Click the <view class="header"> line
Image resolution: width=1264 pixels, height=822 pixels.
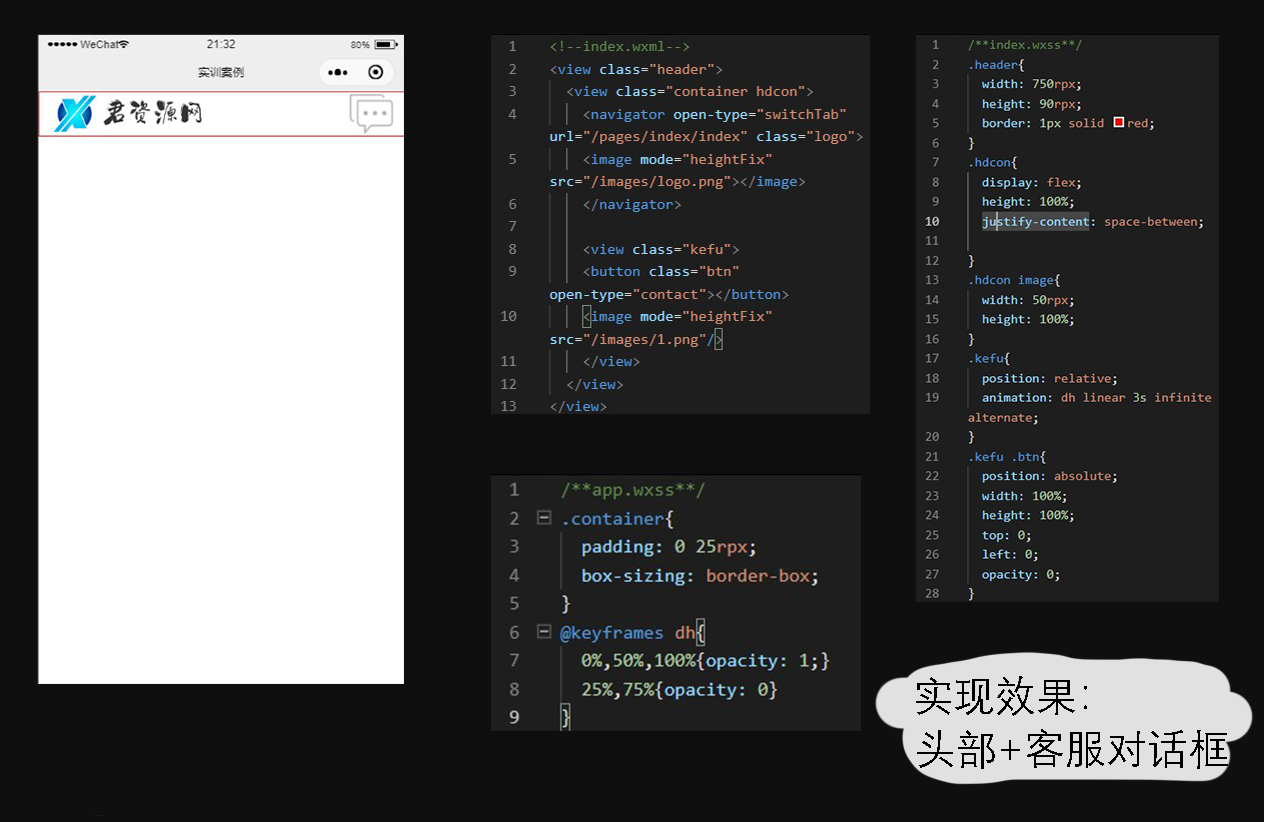[636, 69]
